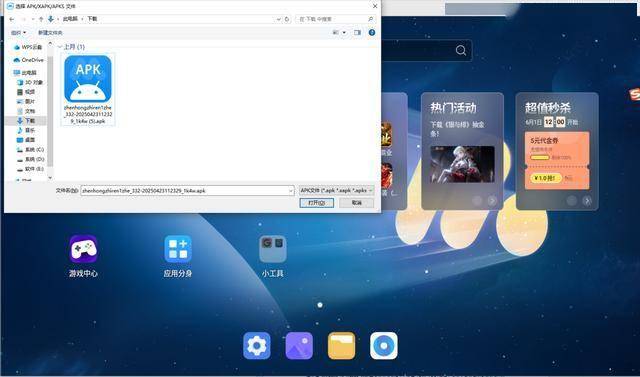Launch the blue browser dock icon
Image resolution: width=640 pixels, height=377 pixels.
coord(384,346)
